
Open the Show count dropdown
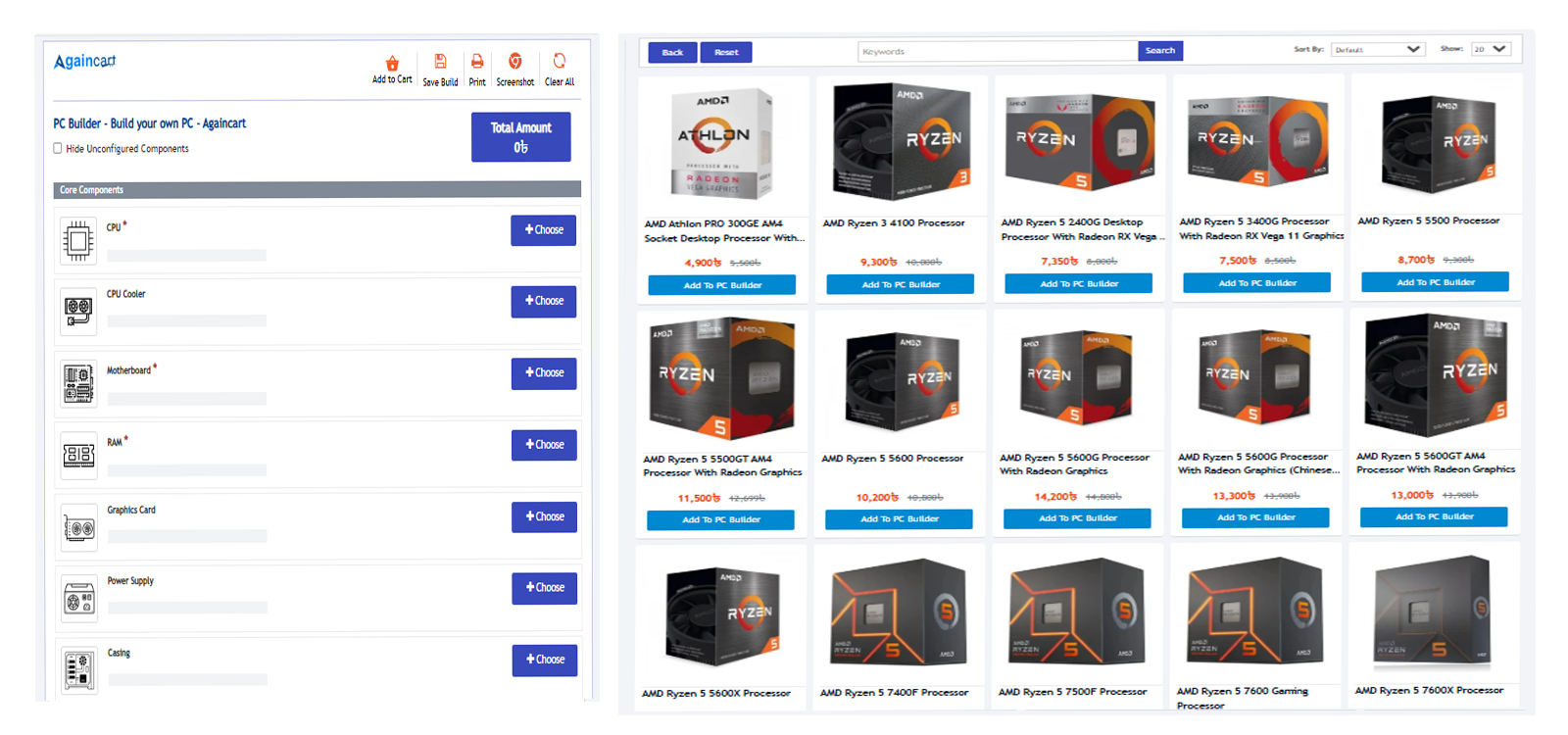point(1491,49)
